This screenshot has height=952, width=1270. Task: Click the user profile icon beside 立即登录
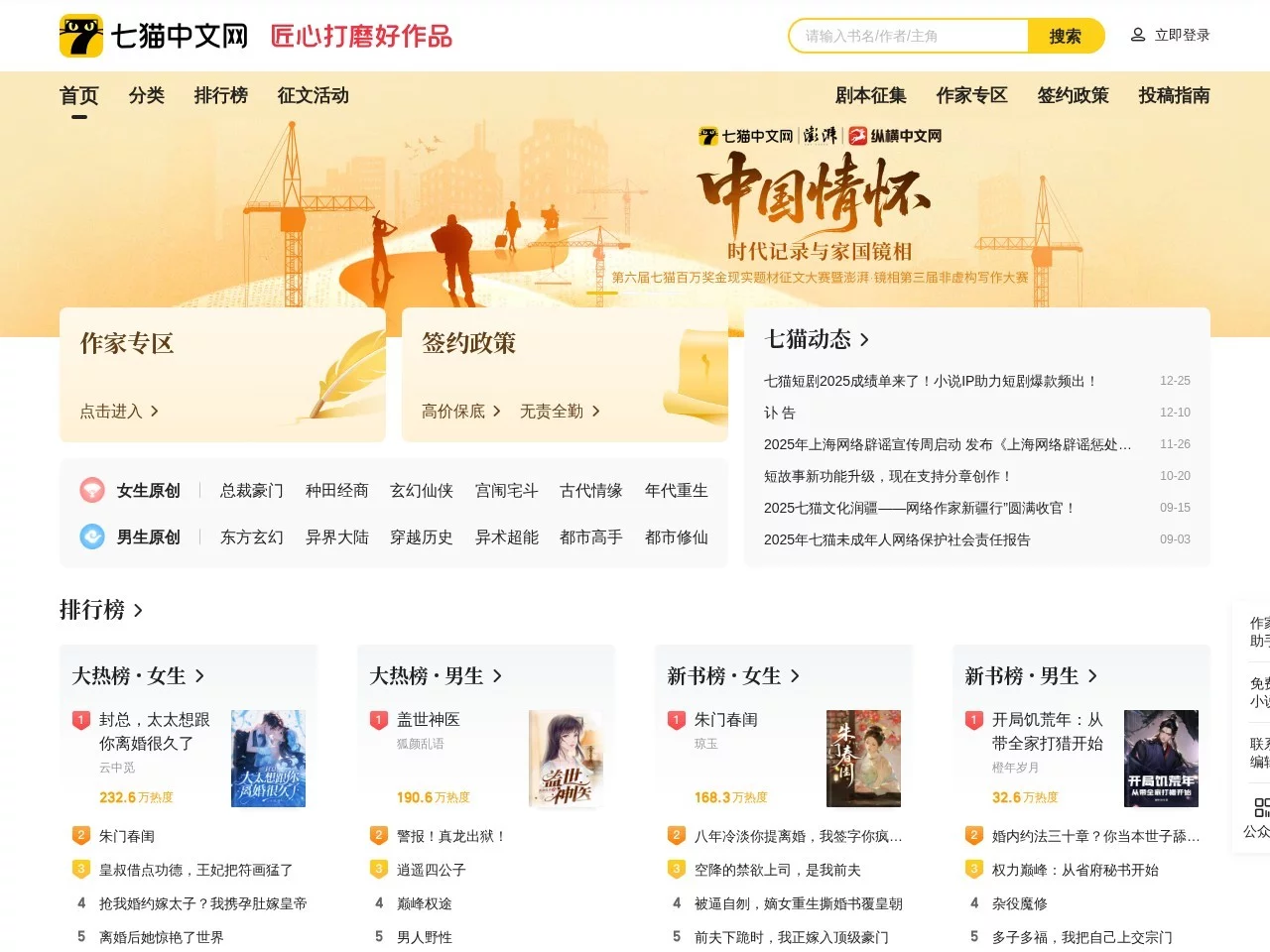[1136, 33]
